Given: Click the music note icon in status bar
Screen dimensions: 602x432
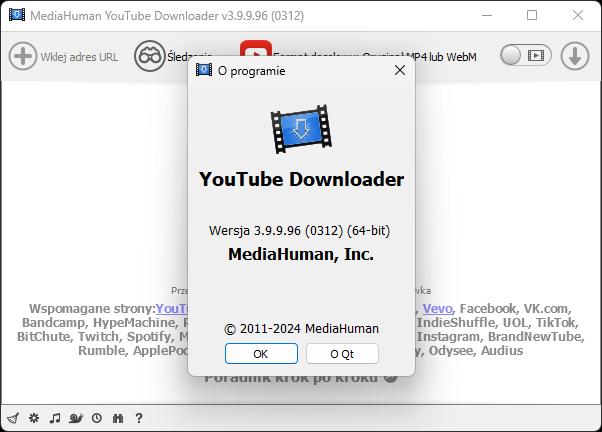Looking at the screenshot, I should (x=55, y=418).
